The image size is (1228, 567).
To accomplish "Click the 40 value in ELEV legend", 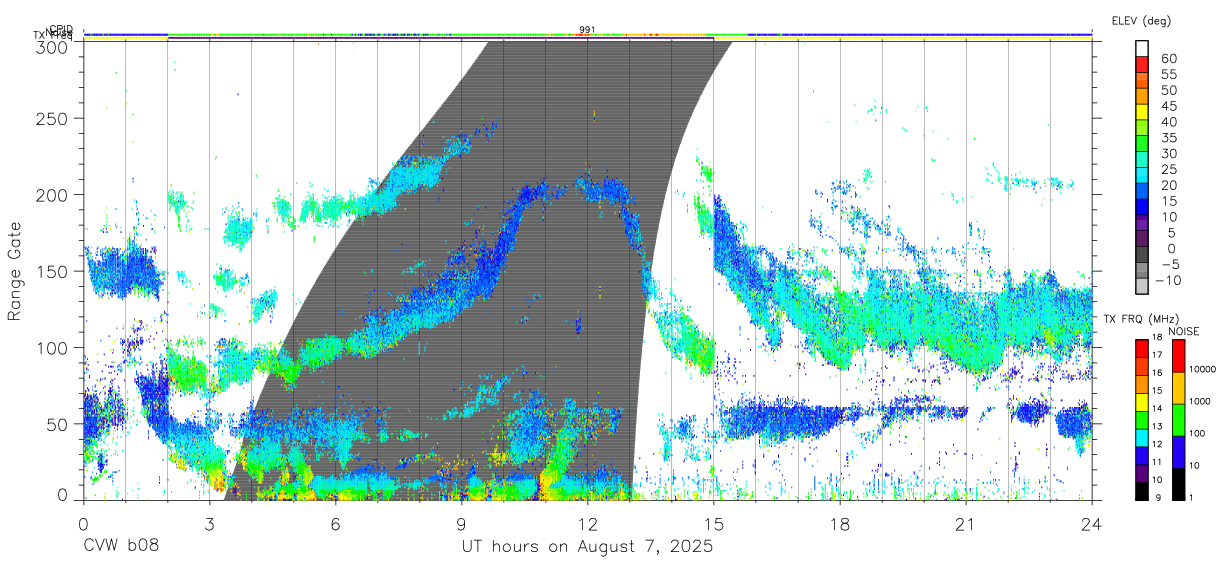I will pos(1169,122).
